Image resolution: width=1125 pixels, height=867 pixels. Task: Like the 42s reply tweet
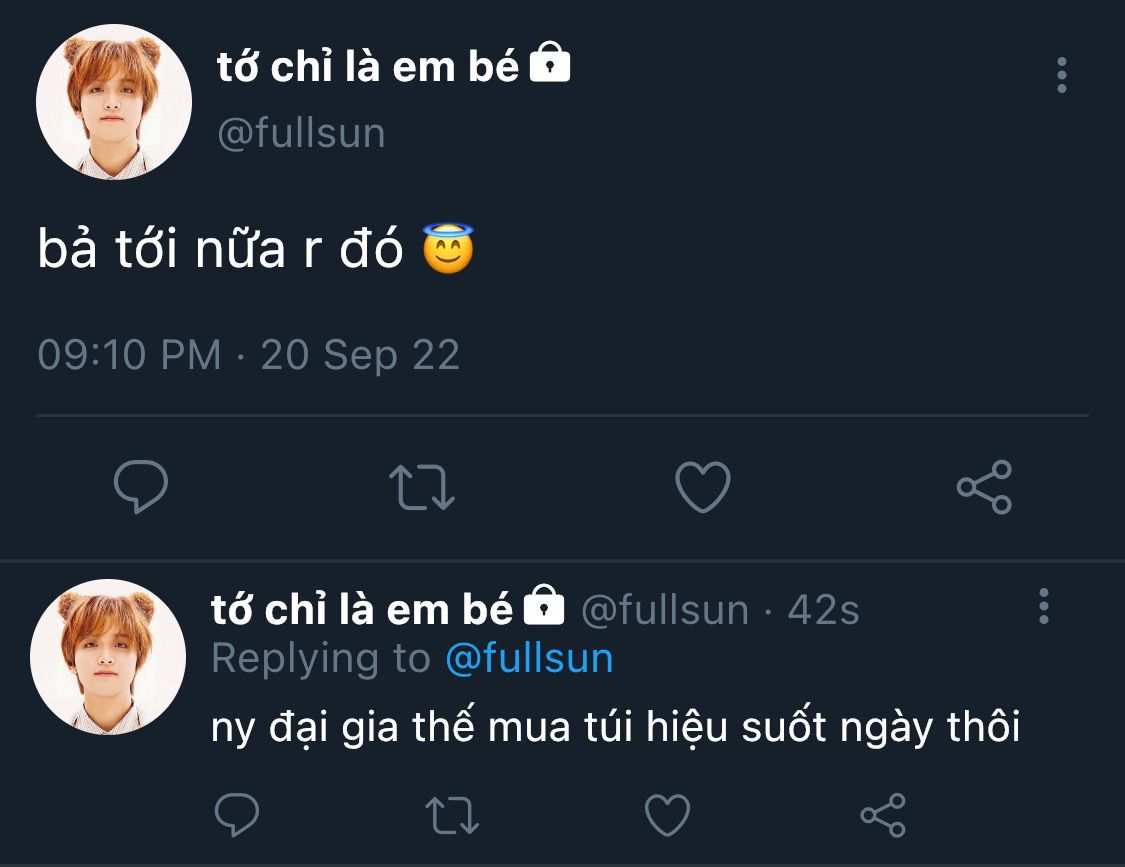tap(667, 815)
